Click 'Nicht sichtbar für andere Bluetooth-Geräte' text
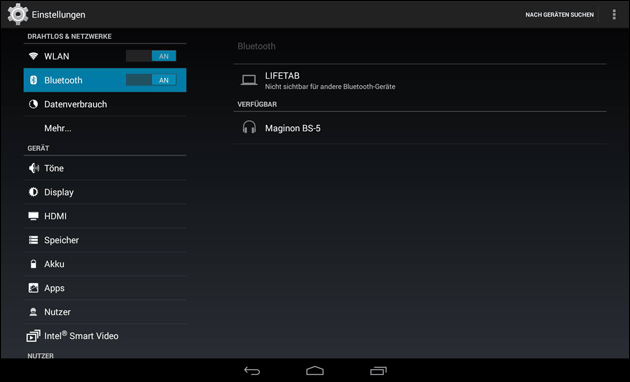Image resolution: width=630 pixels, height=382 pixels. [x=330, y=87]
